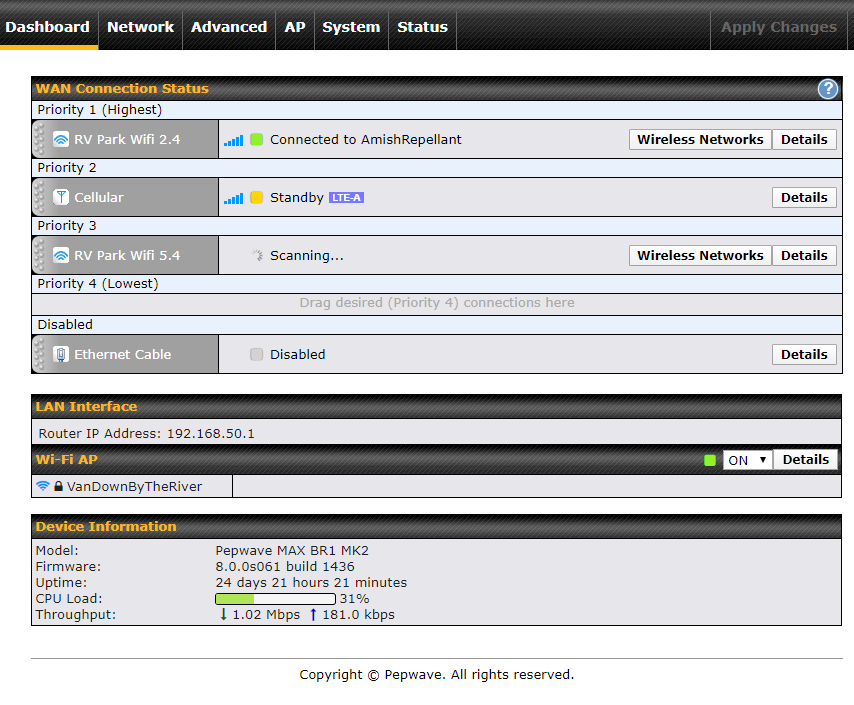Image resolution: width=854 pixels, height=705 pixels.
Task: Click the 31% CPU load value
Action: (355, 599)
